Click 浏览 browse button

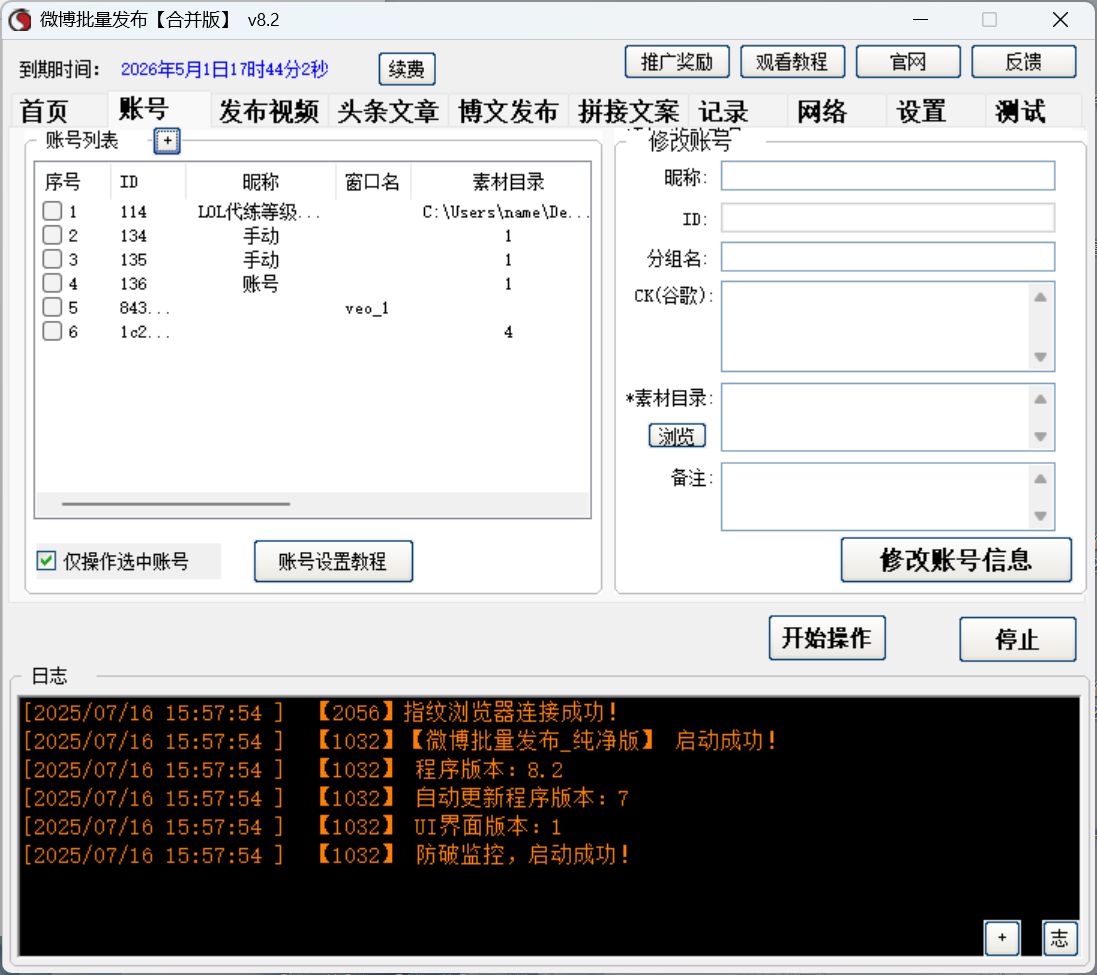coord(677,436)
